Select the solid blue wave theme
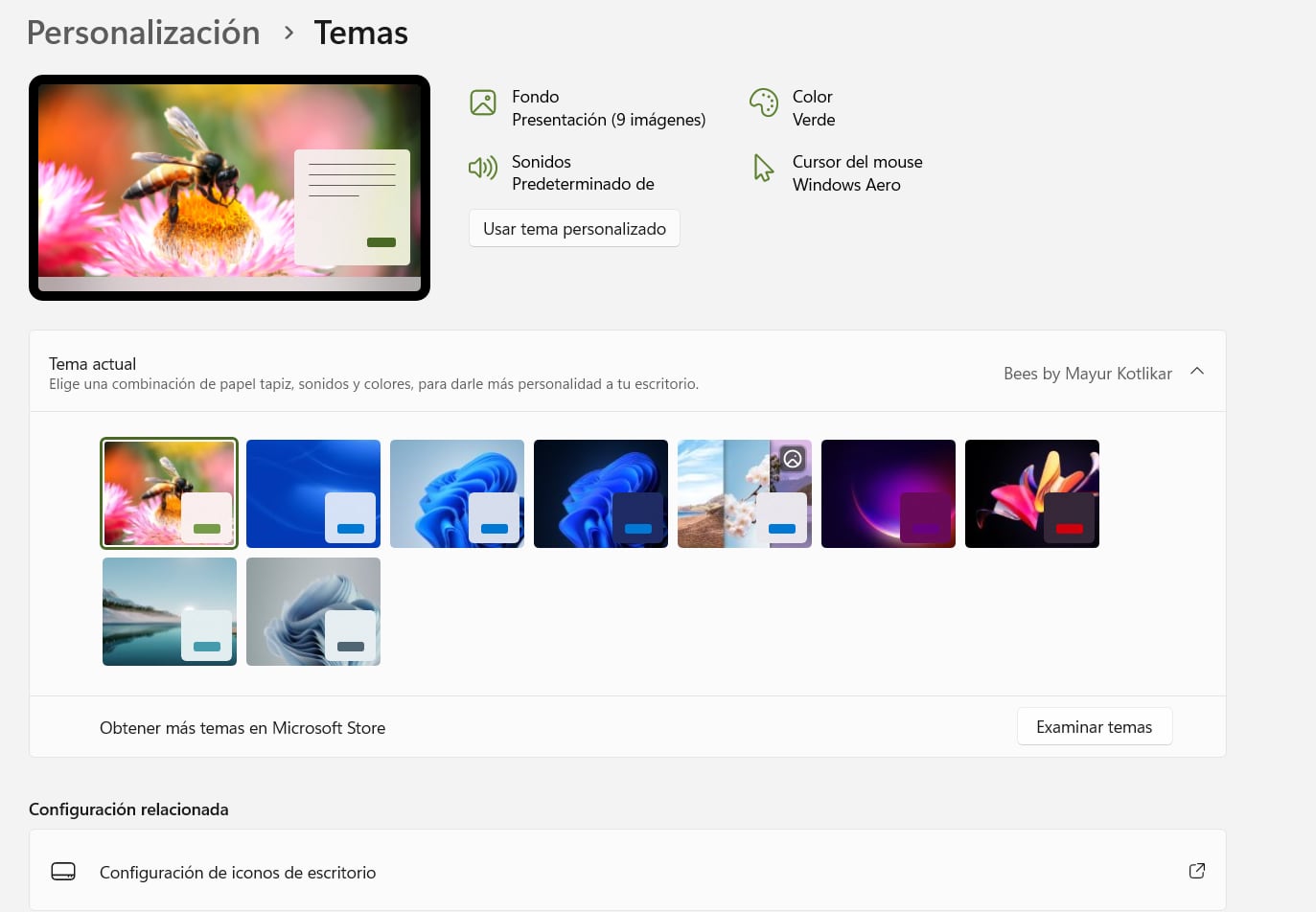The image size is (1316, 912). click(x=313, y=493)
